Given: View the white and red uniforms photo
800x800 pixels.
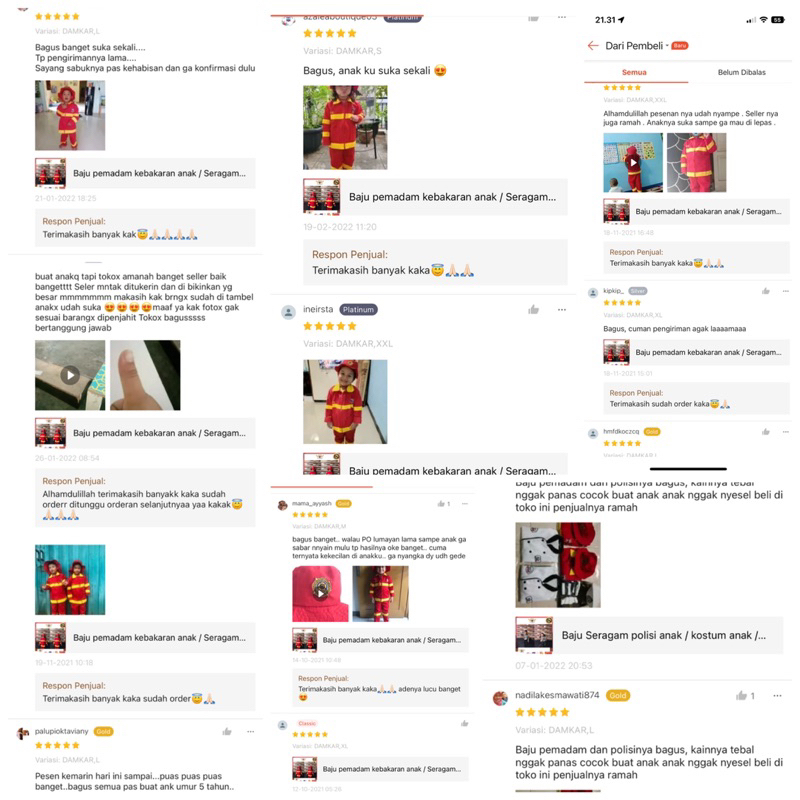Looking at the screenshot, I should tap(558, 565).
